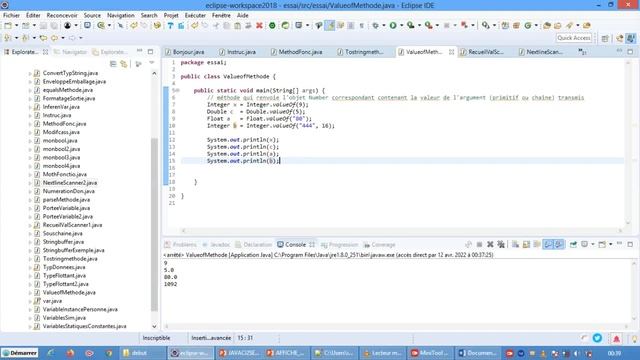
Task: Click the Clear Console icon
Action: [516, 244]
